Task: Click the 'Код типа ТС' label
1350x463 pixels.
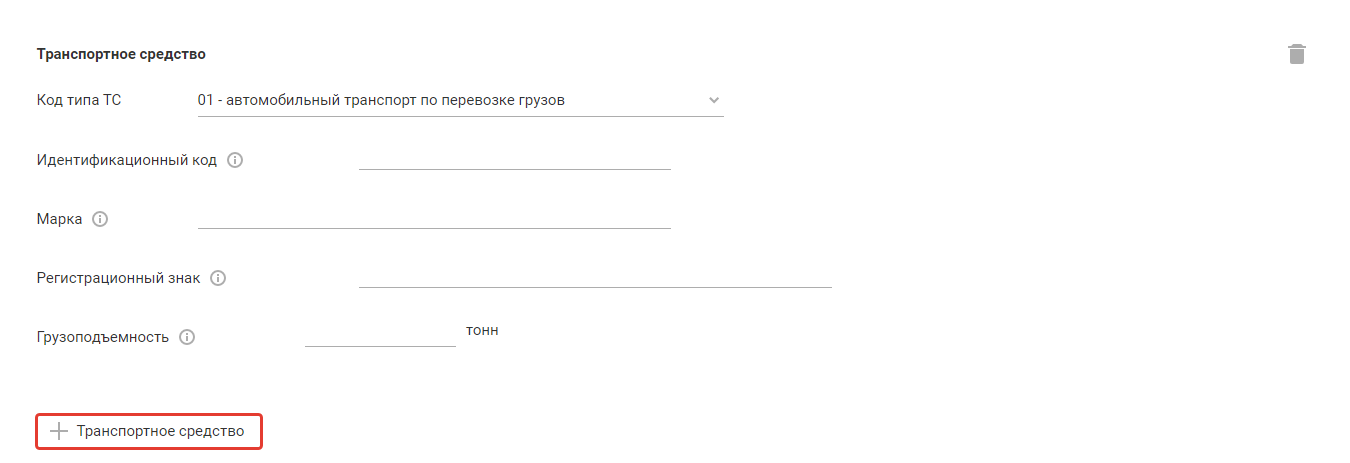Action: tap(79, 100)
